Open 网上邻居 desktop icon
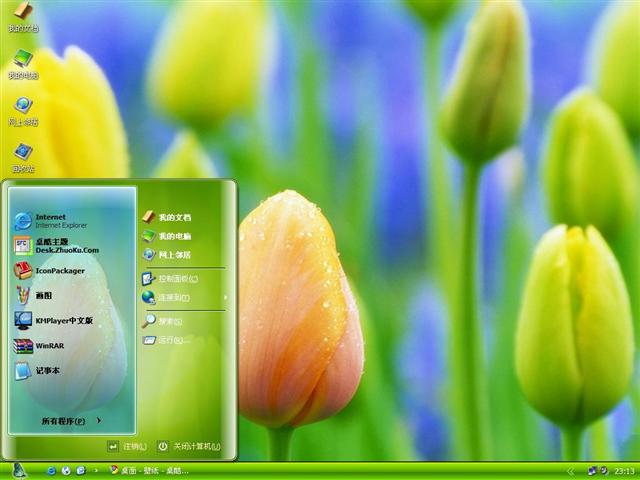Image resolution: width=640 pixels, height=480 pixels. pyautogui.click(x=23, y=111)
